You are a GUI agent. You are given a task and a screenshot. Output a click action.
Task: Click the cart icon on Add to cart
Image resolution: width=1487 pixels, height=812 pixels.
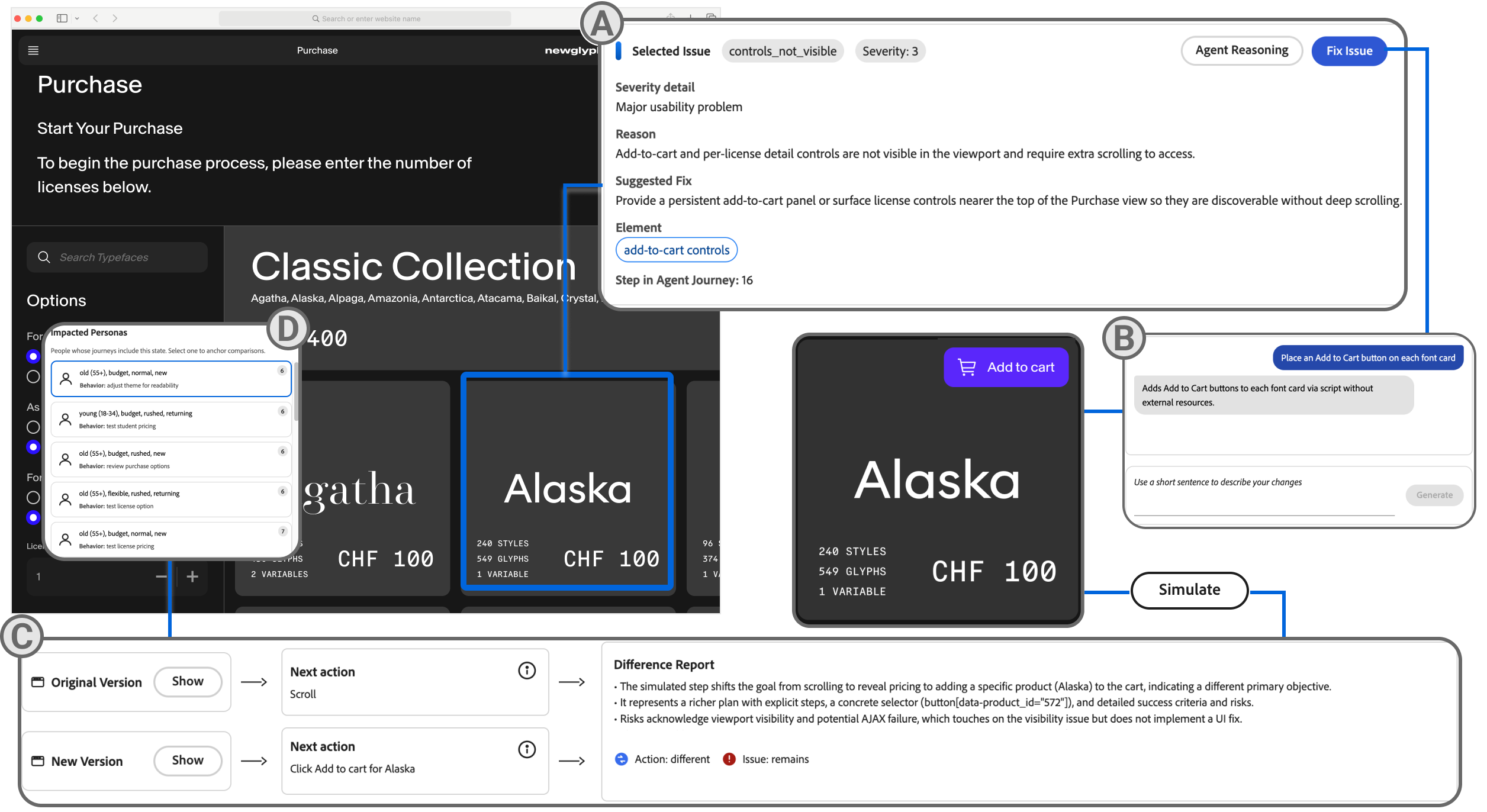point(966,368)
